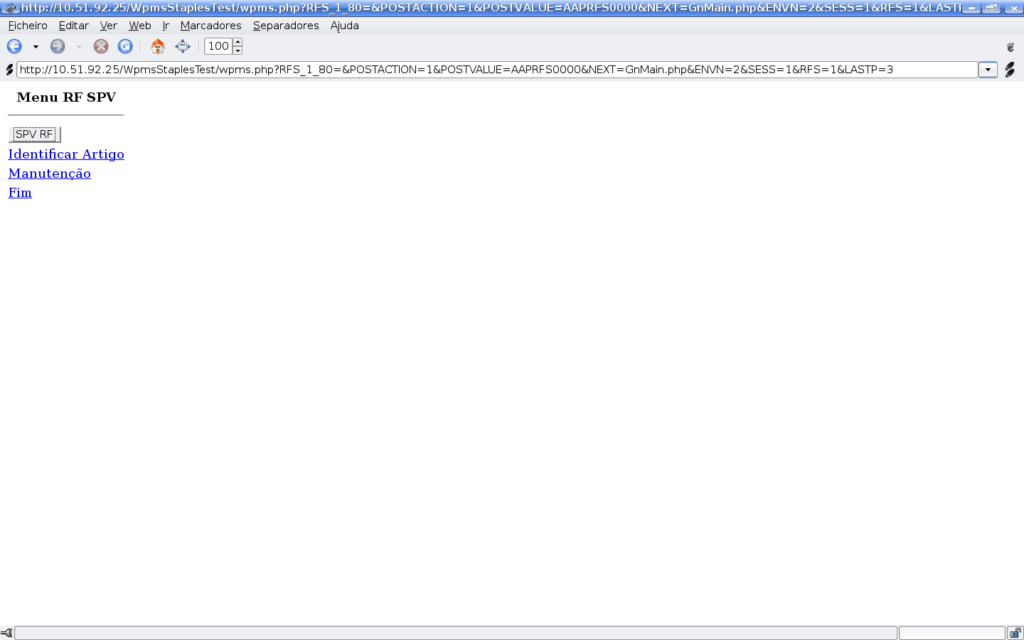Open the Ver menu
This screenshot has width=1024, height=640.
108,25
